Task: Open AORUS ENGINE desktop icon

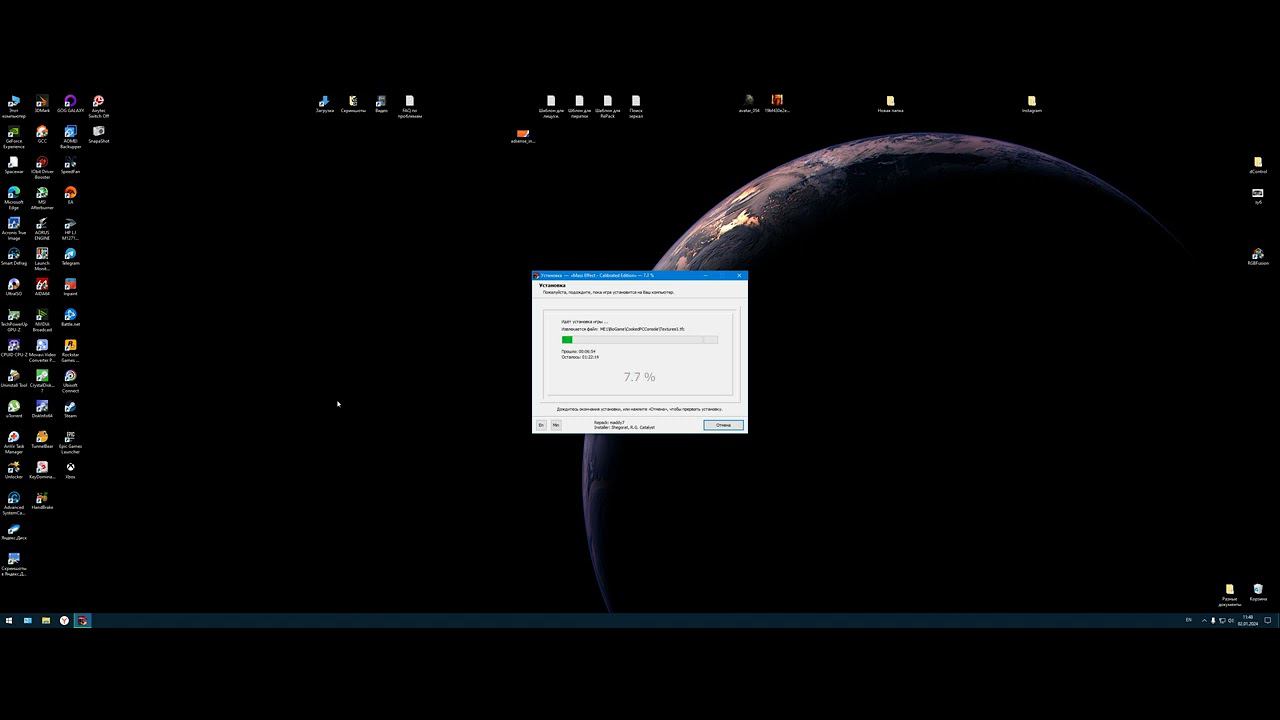Action: [42, 230]
